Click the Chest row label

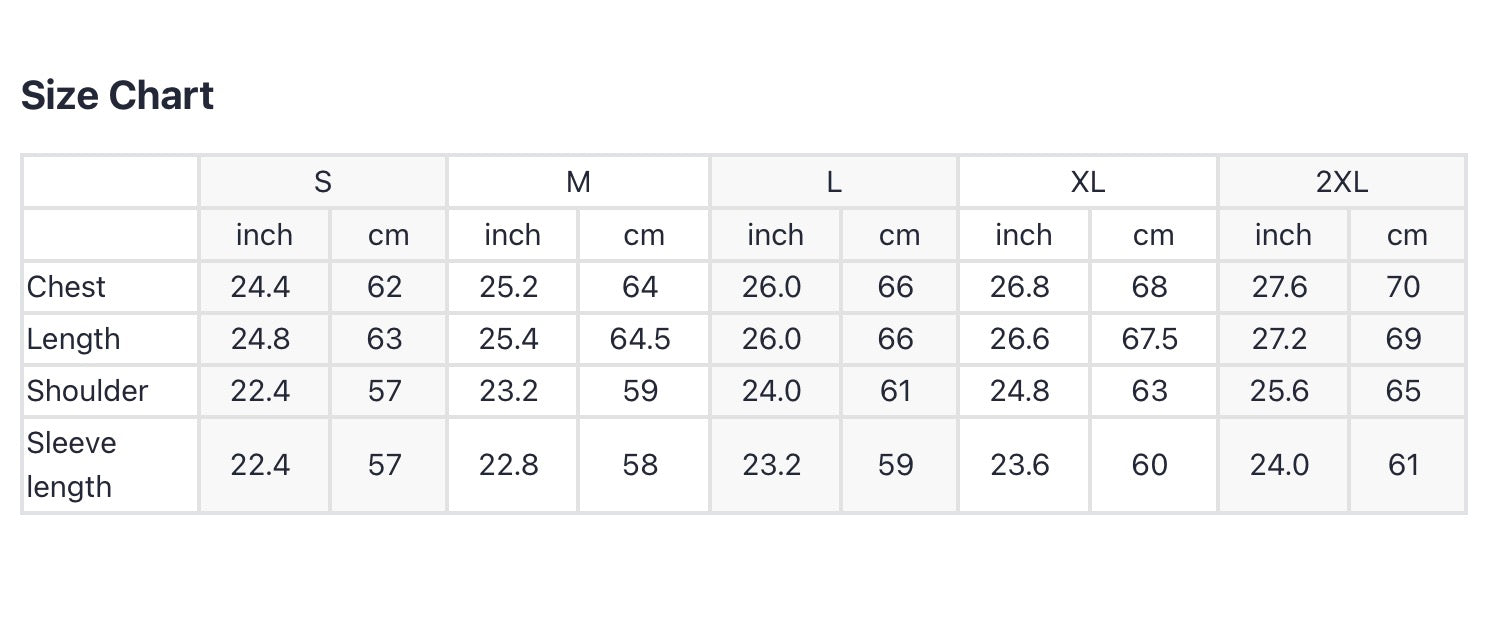pos(66,287)
